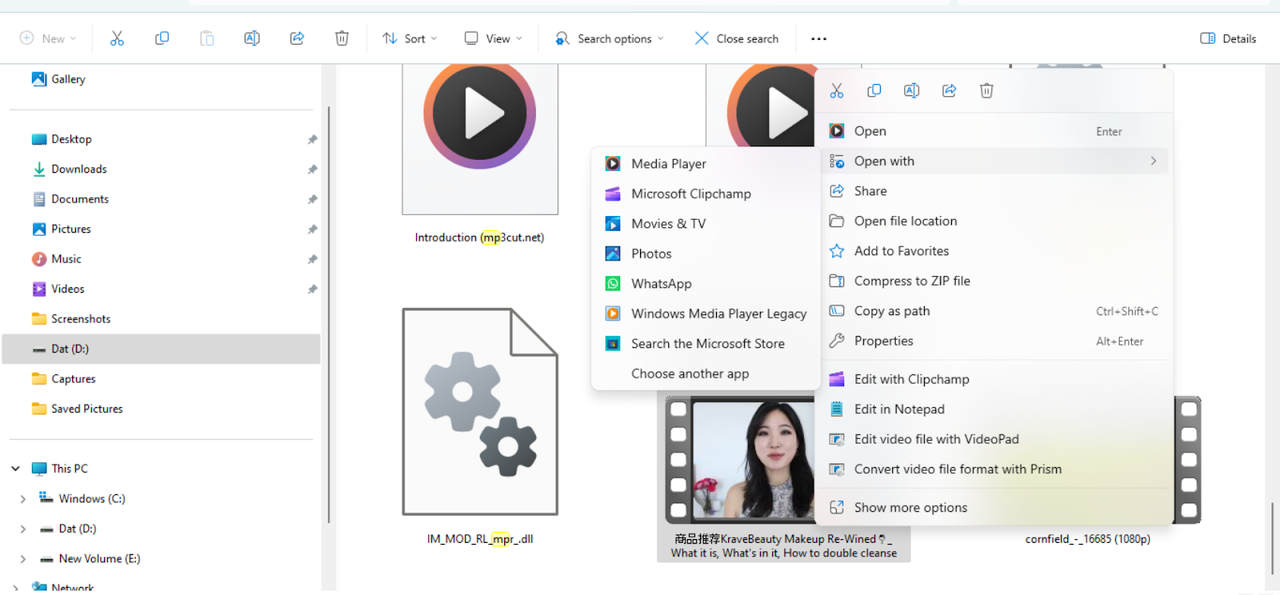The width and height of the screenshot is (1280, 595).
Task: Click the cornfield_-_16685 (1080p) file name
Action: [1088, 539]
